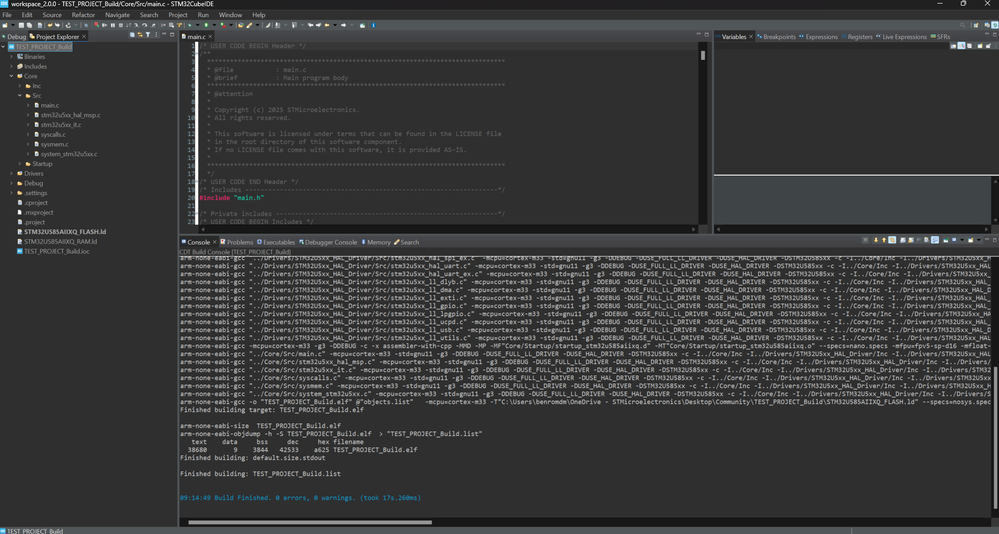Click the Search magnifier icon in top toolbar
This screenshot has width=999, height=534.
[x=962, y=25]
